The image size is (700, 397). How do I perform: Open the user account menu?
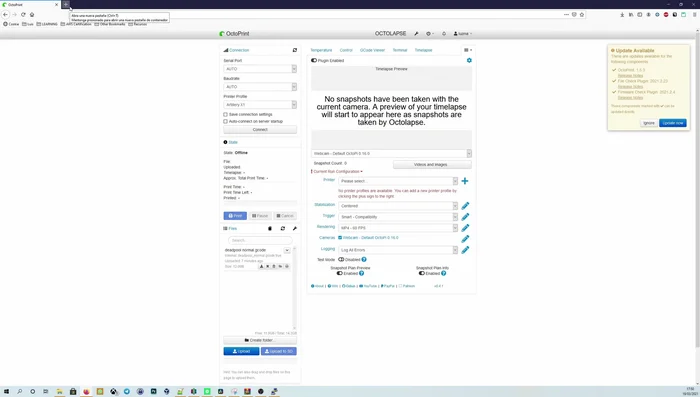click(x=462, y=33)
